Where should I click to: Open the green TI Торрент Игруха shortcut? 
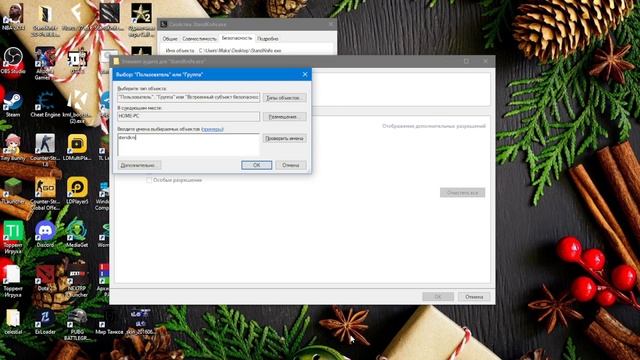pyautogui.click(x=13, y=237)
